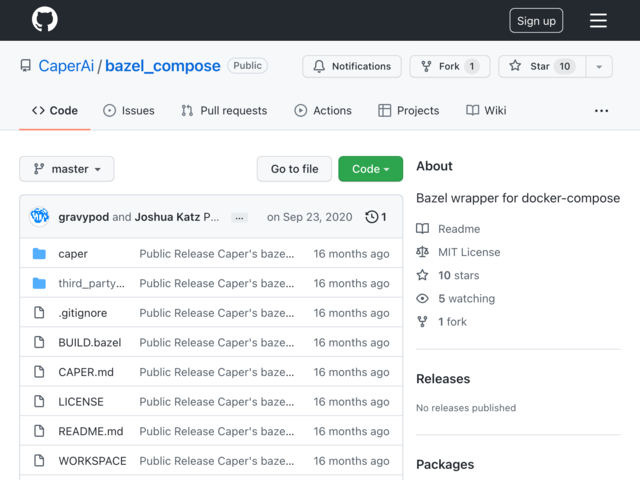Open the hamburger navigation menu

click(598, 20)
